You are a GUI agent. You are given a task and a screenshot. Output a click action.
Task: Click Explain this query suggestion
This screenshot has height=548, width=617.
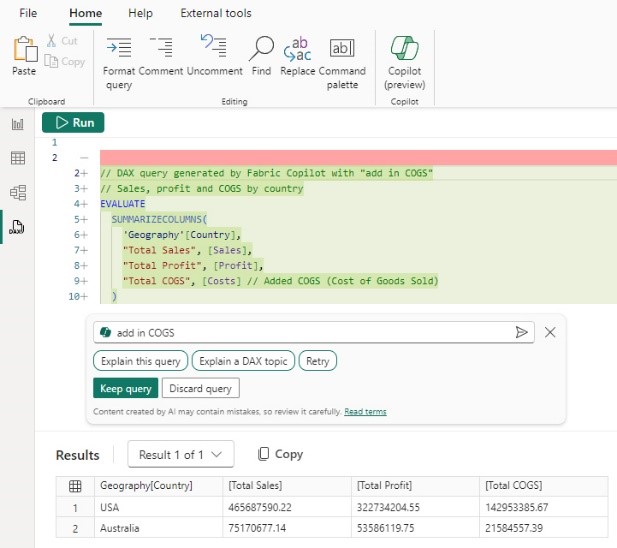140,361
